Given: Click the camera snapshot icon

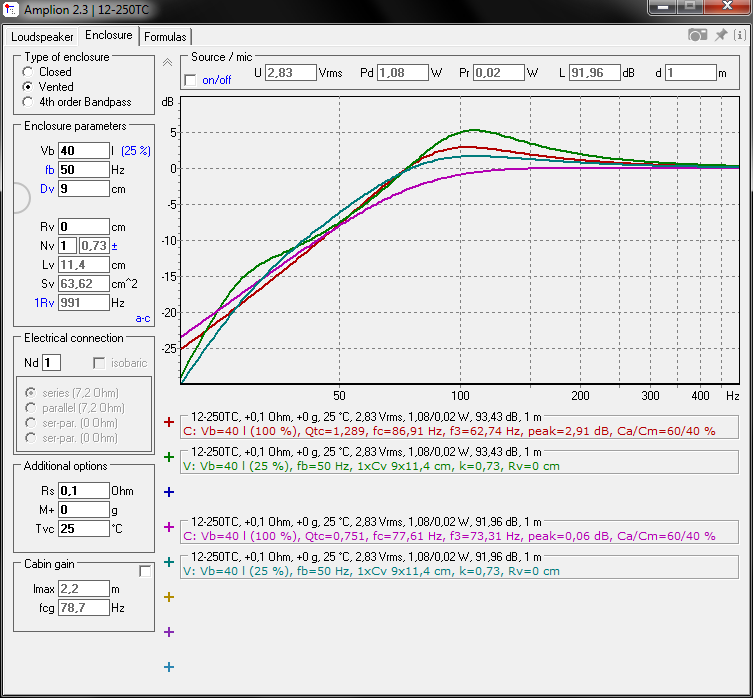Looking at the screenshot, I should [x=697, y=35].
